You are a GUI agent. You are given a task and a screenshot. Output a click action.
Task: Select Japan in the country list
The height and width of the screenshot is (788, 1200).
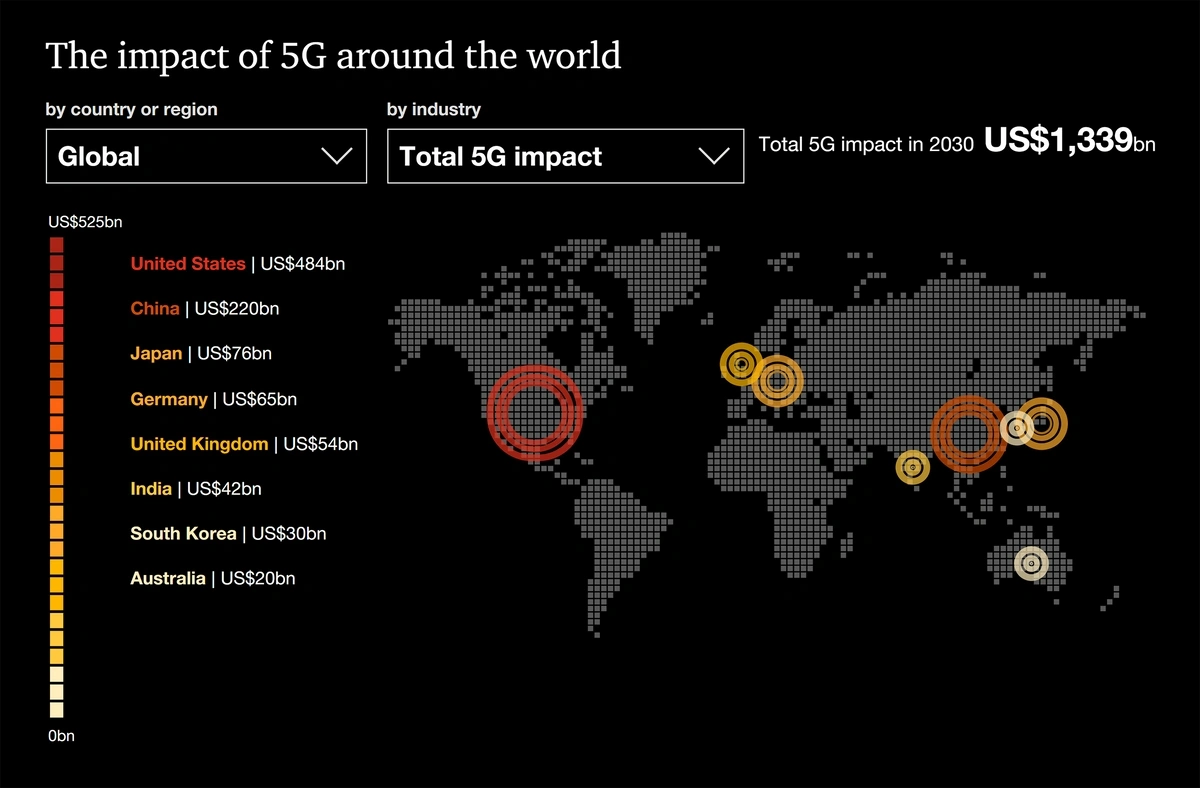[156, 353]
